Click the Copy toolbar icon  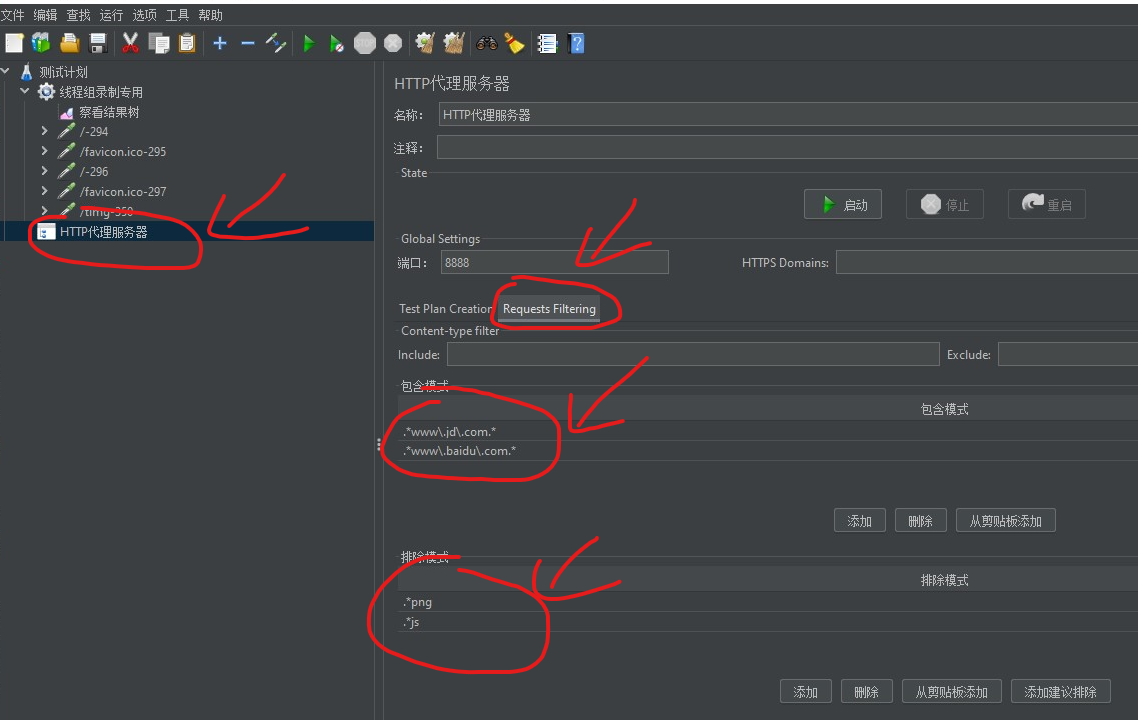point(158,44)
